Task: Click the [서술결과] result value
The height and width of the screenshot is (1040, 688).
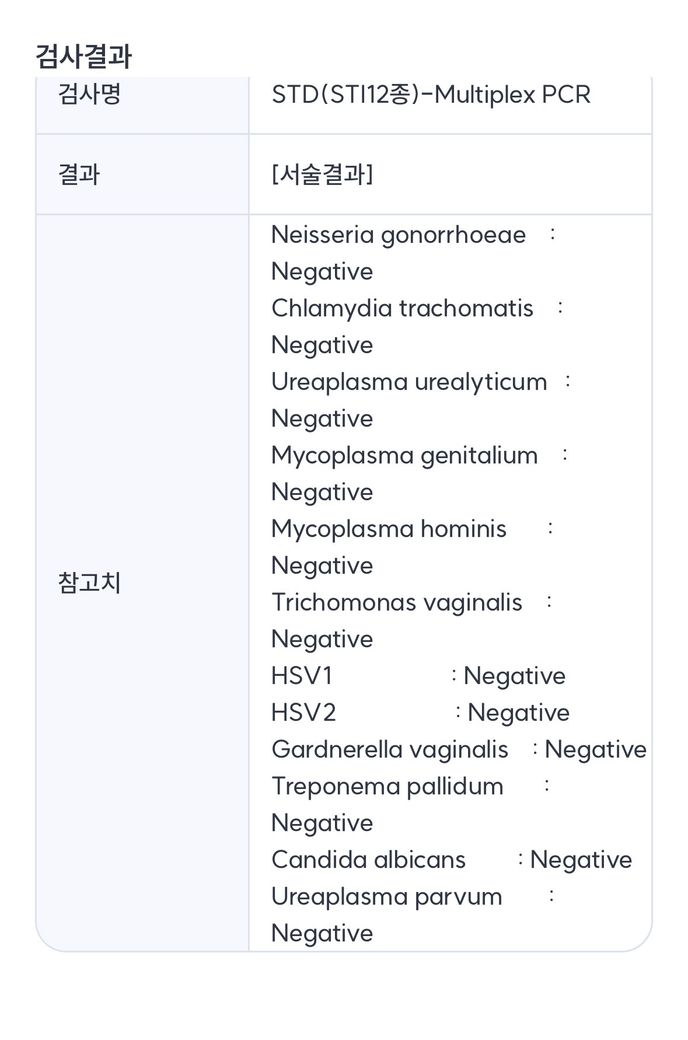Action: click(x=322, y=175)
